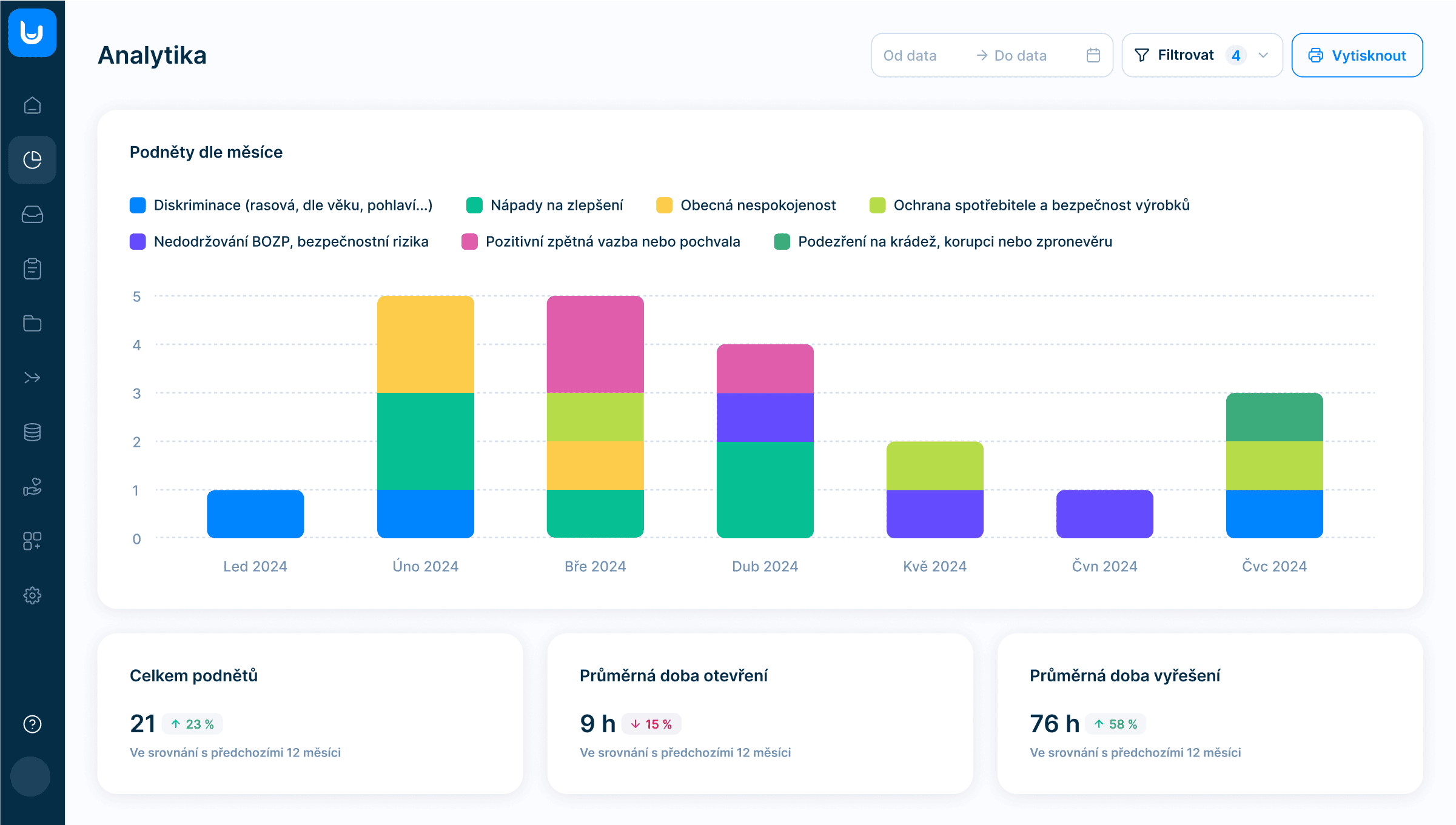Click the calendar icon in date field
1456x825 pixels.
point(1093,55)
